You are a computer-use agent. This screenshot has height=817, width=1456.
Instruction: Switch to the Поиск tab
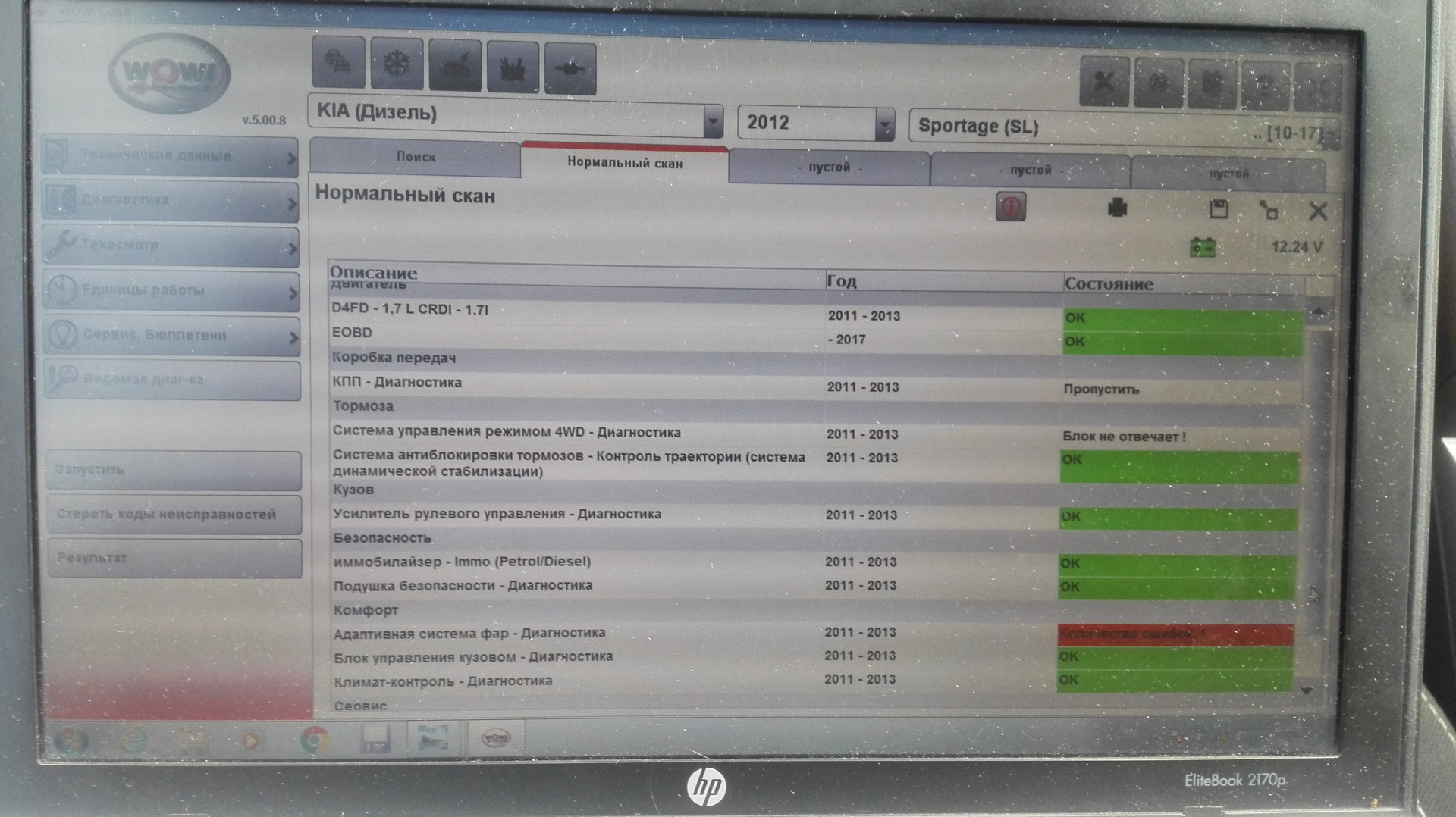[x=416, y=157]
